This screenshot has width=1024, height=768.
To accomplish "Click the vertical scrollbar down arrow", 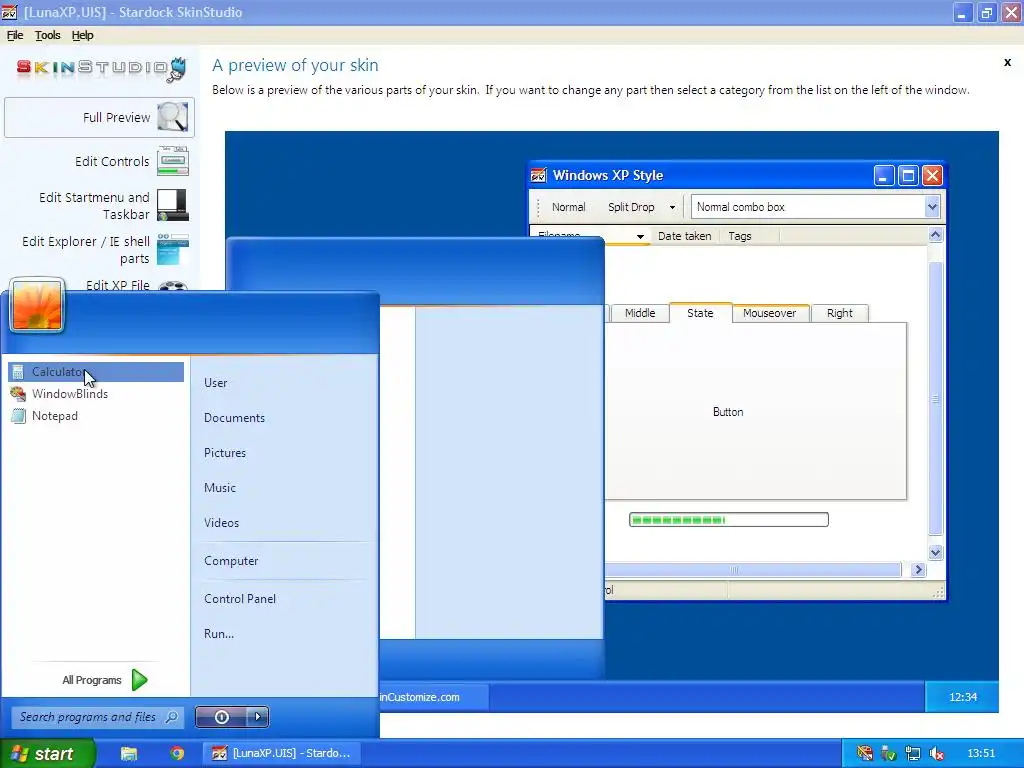I will [935, 552].
